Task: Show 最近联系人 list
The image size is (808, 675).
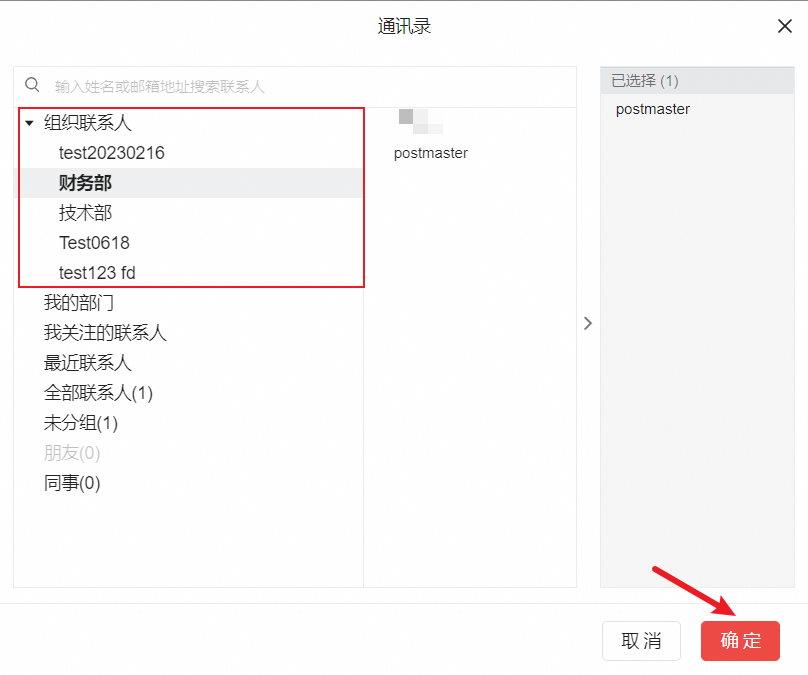Action: click(88, 363)
